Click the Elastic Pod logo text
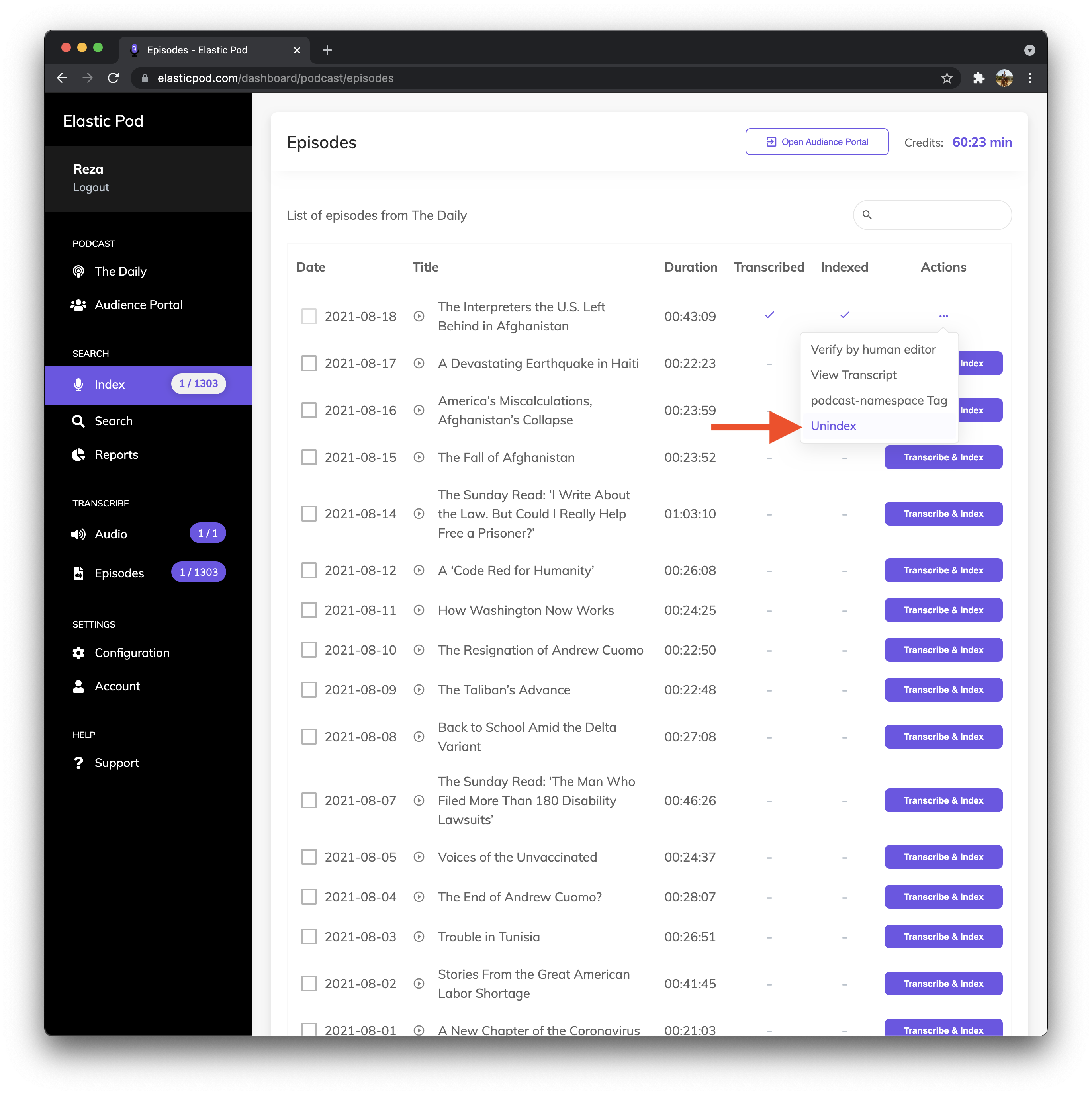This screenshot has width=1092, height=1095. coord(103,121)
